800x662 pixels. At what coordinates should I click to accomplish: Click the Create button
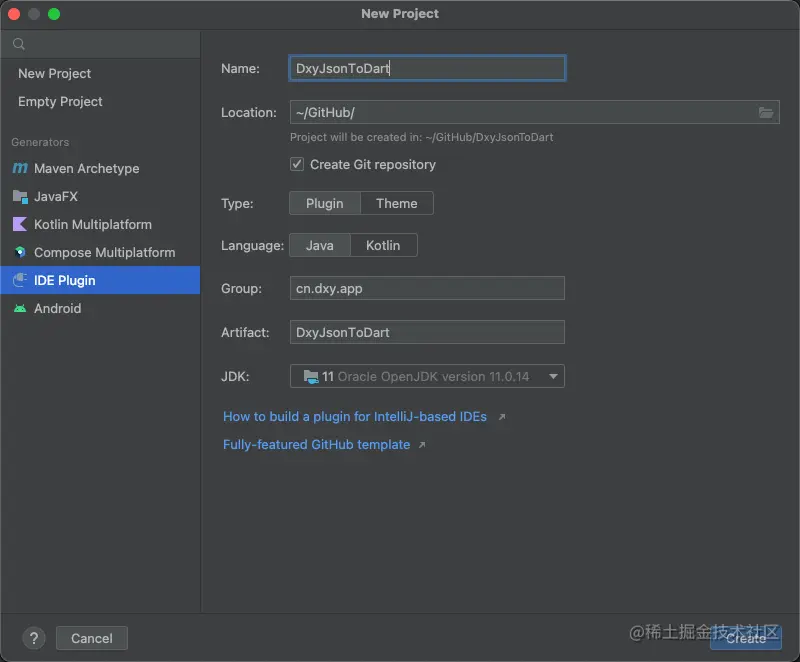(745, 638)
